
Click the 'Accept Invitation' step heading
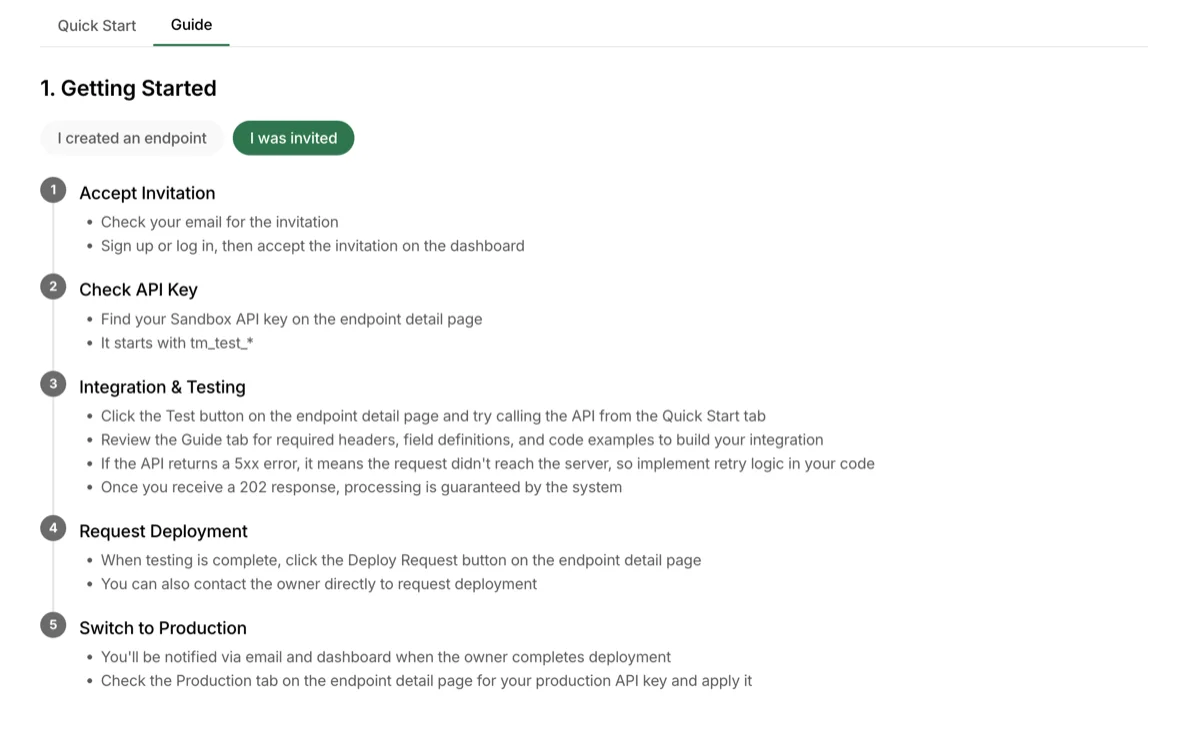(147, 193)
